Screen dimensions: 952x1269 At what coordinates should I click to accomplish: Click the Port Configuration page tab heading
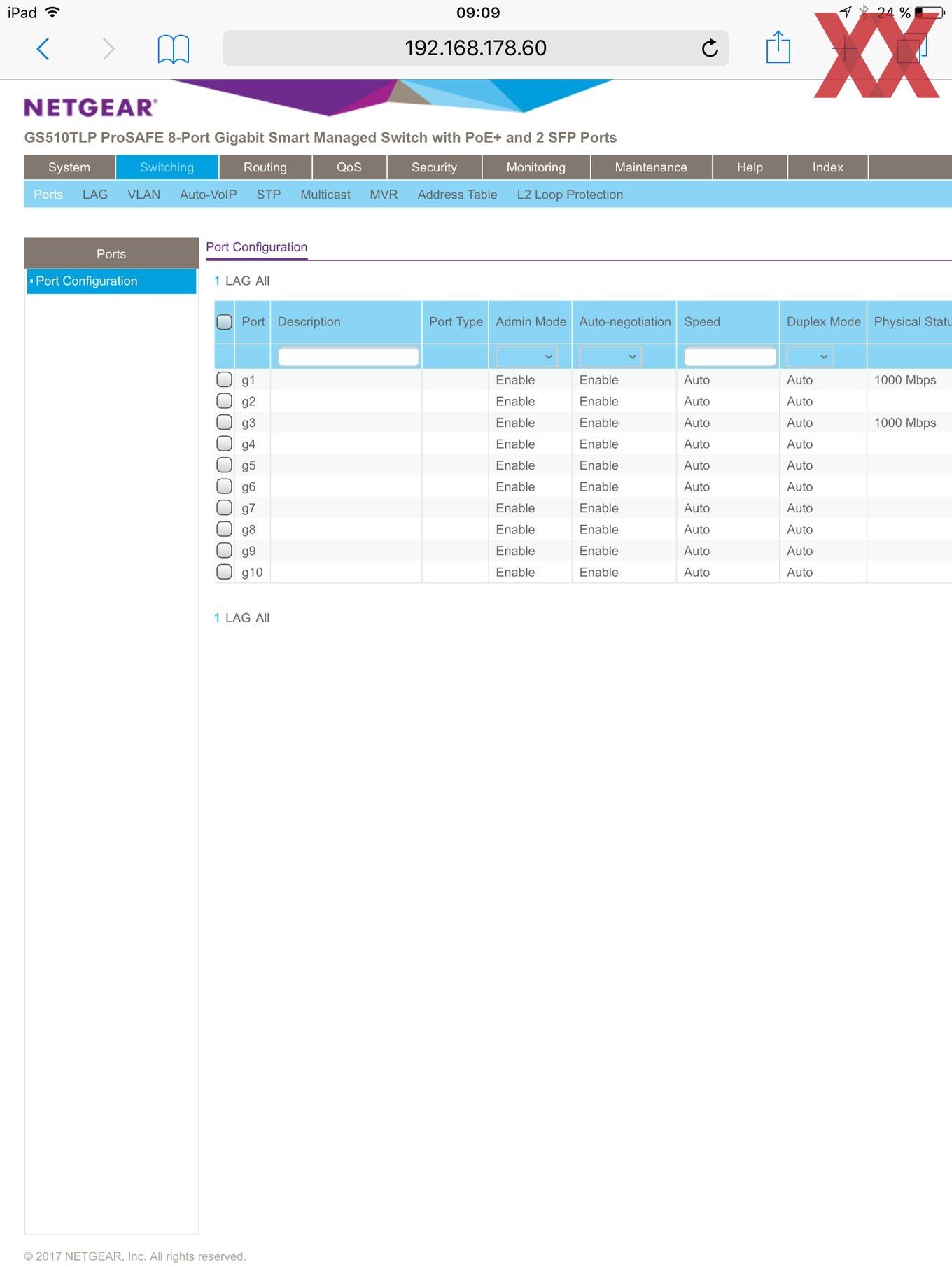(256, 247)
